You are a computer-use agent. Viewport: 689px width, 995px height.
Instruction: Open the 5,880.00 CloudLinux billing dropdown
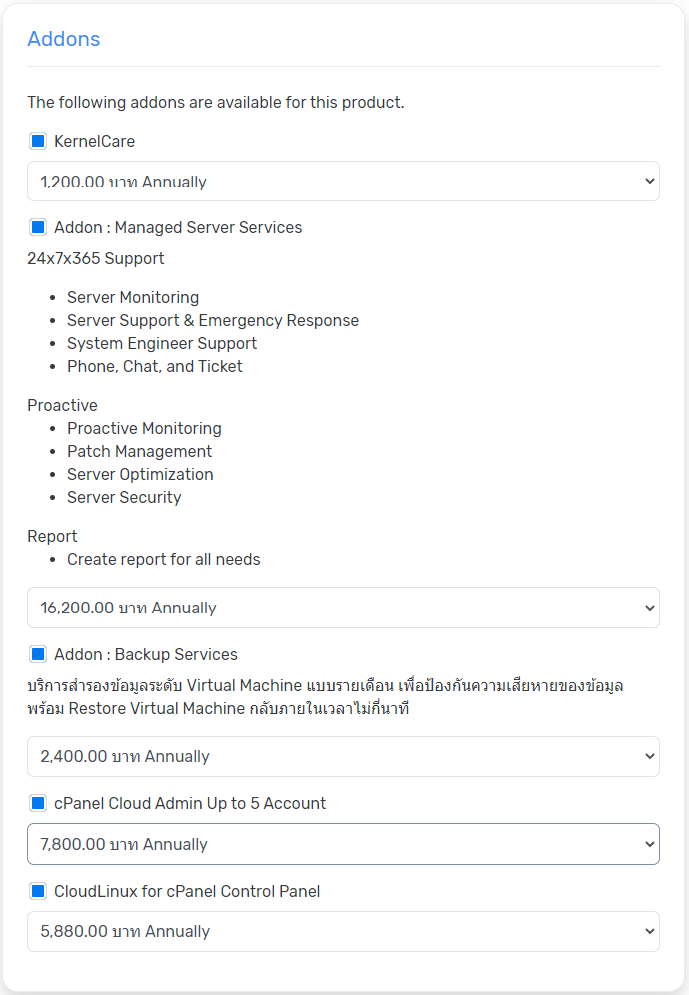[343, 932]
